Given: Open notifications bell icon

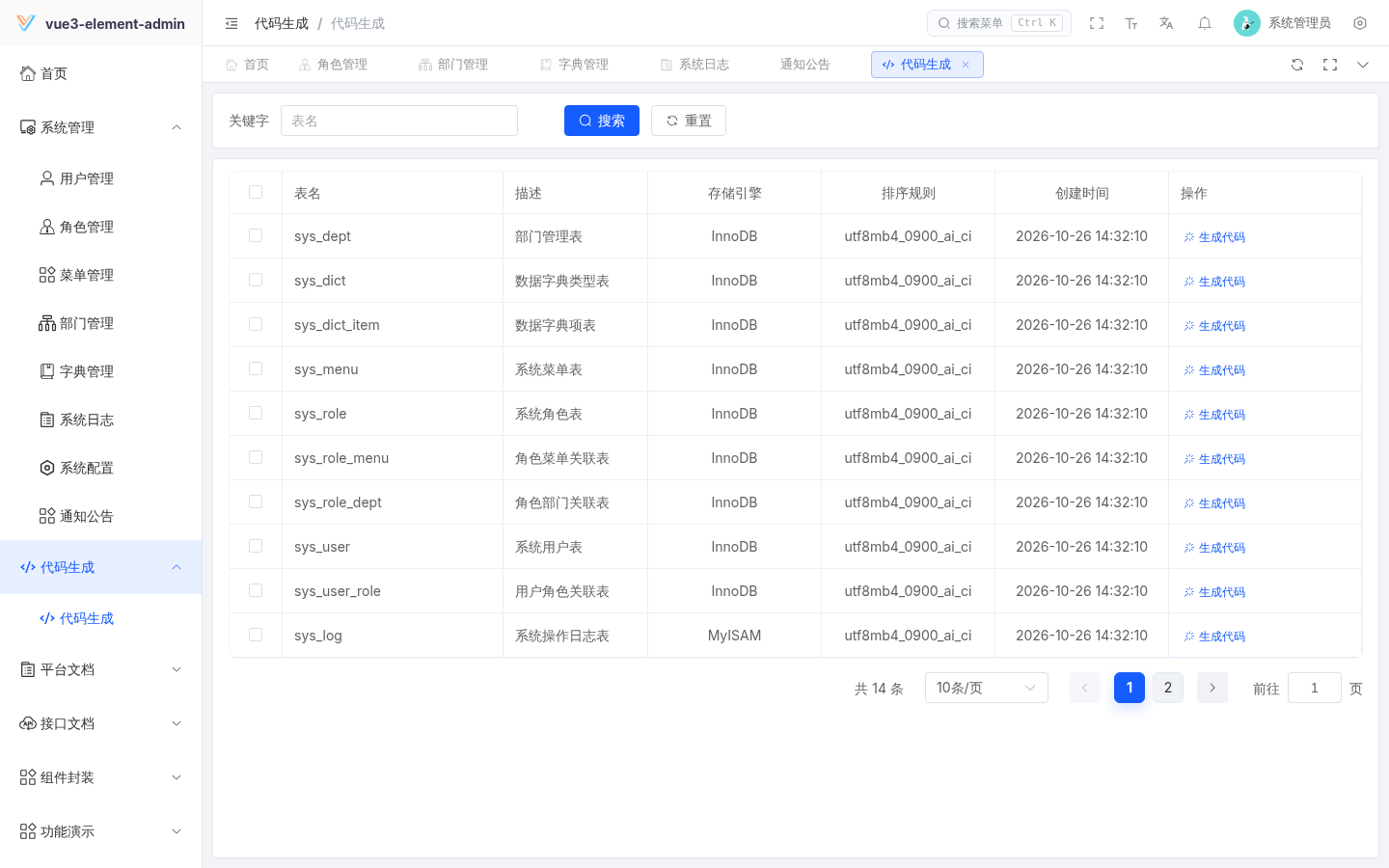Looking at the screenshot, I should 1205,23.
